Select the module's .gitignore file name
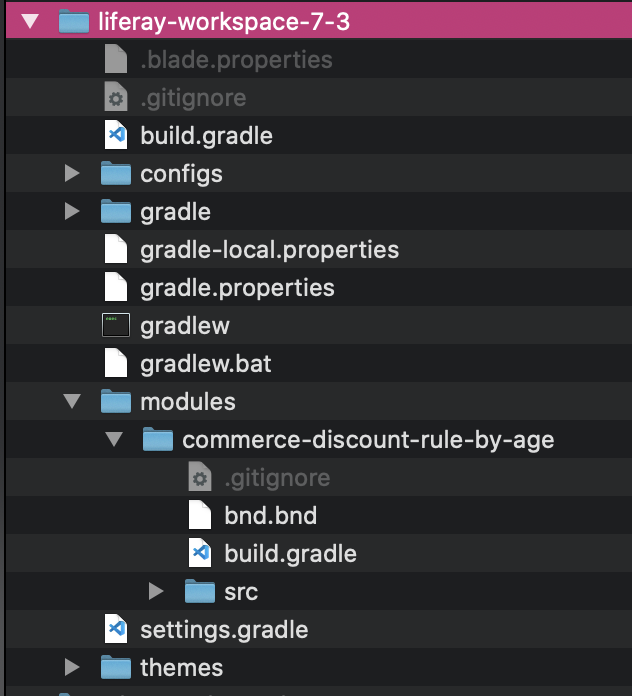The image size is (632, 696). coord(277,478)
